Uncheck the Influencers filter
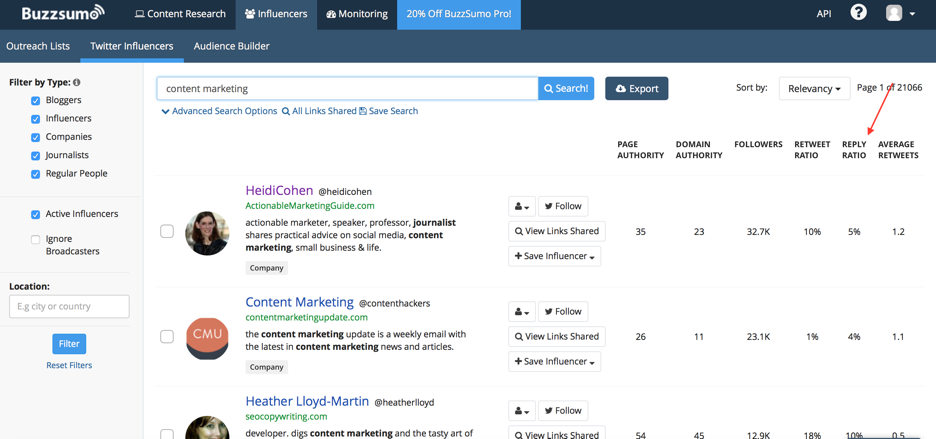The image size is (936, 439). [x=36, y=119]
